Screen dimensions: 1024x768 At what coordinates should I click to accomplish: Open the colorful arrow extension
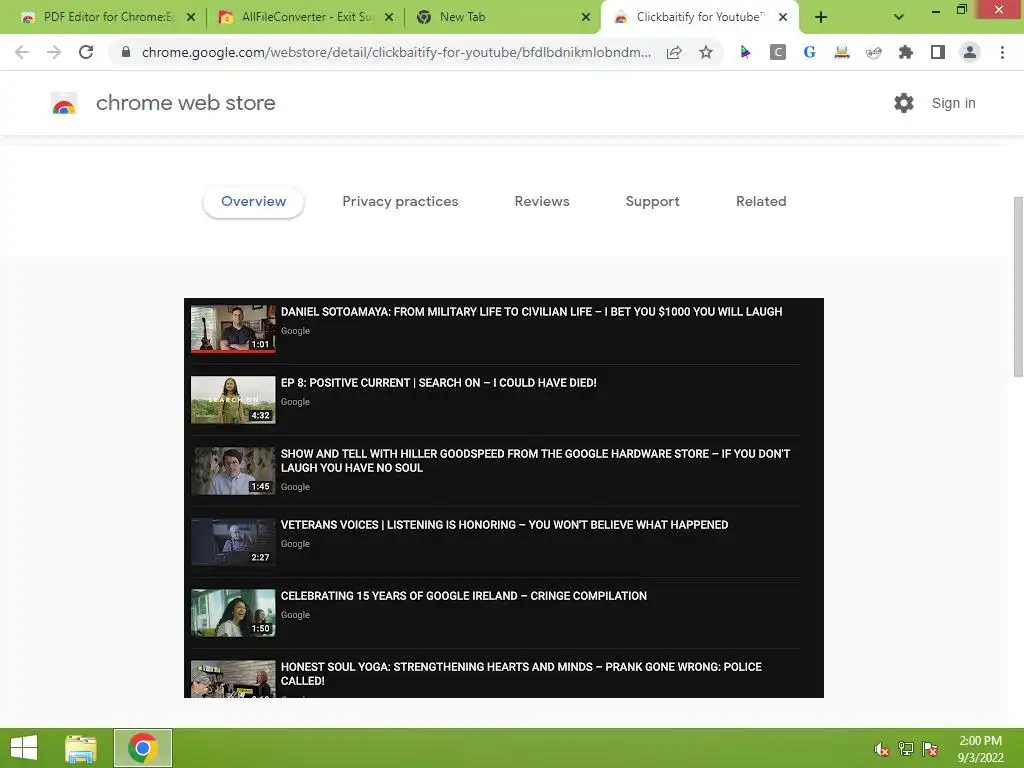(745, 52)
